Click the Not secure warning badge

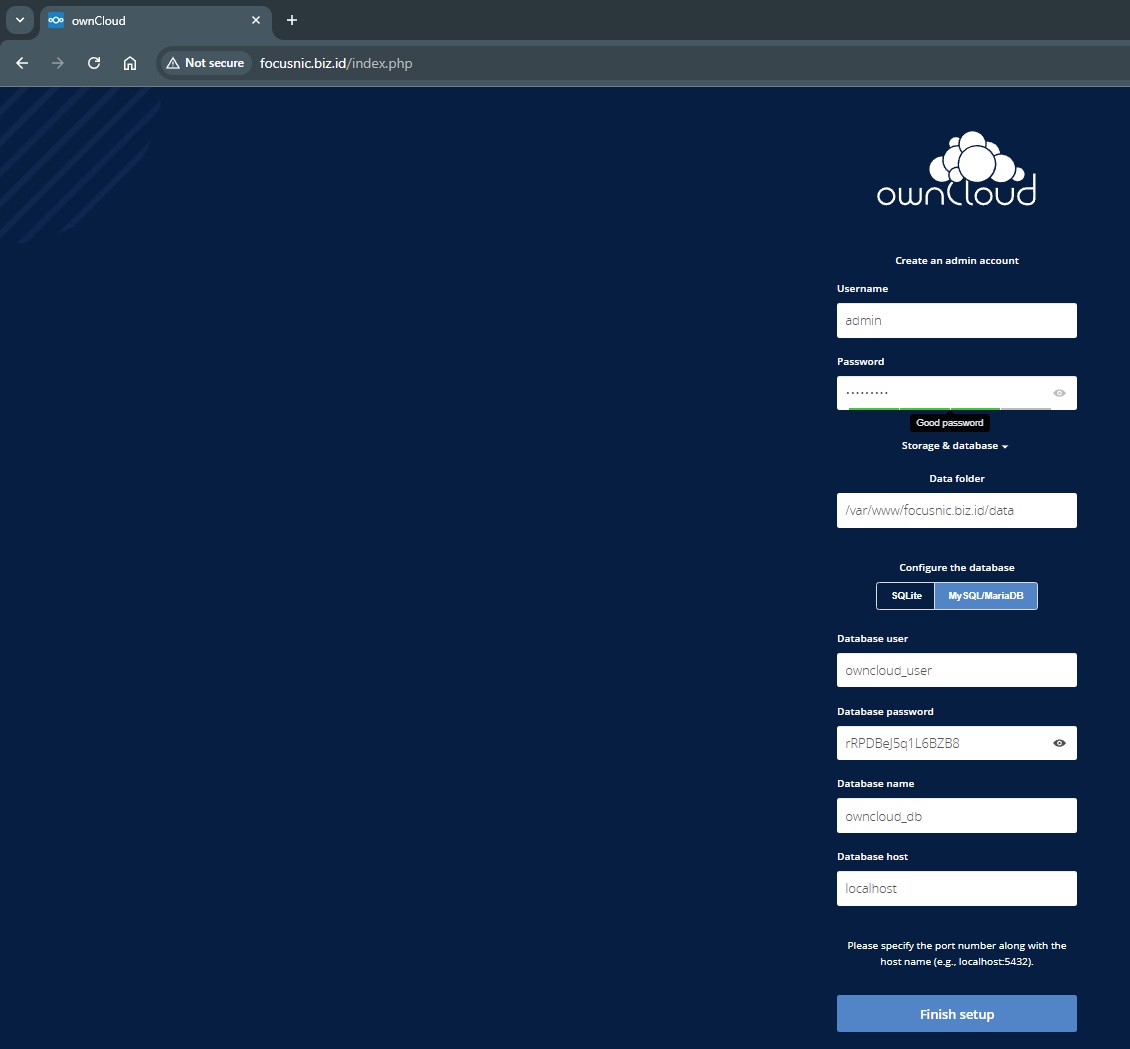(205, 63)
